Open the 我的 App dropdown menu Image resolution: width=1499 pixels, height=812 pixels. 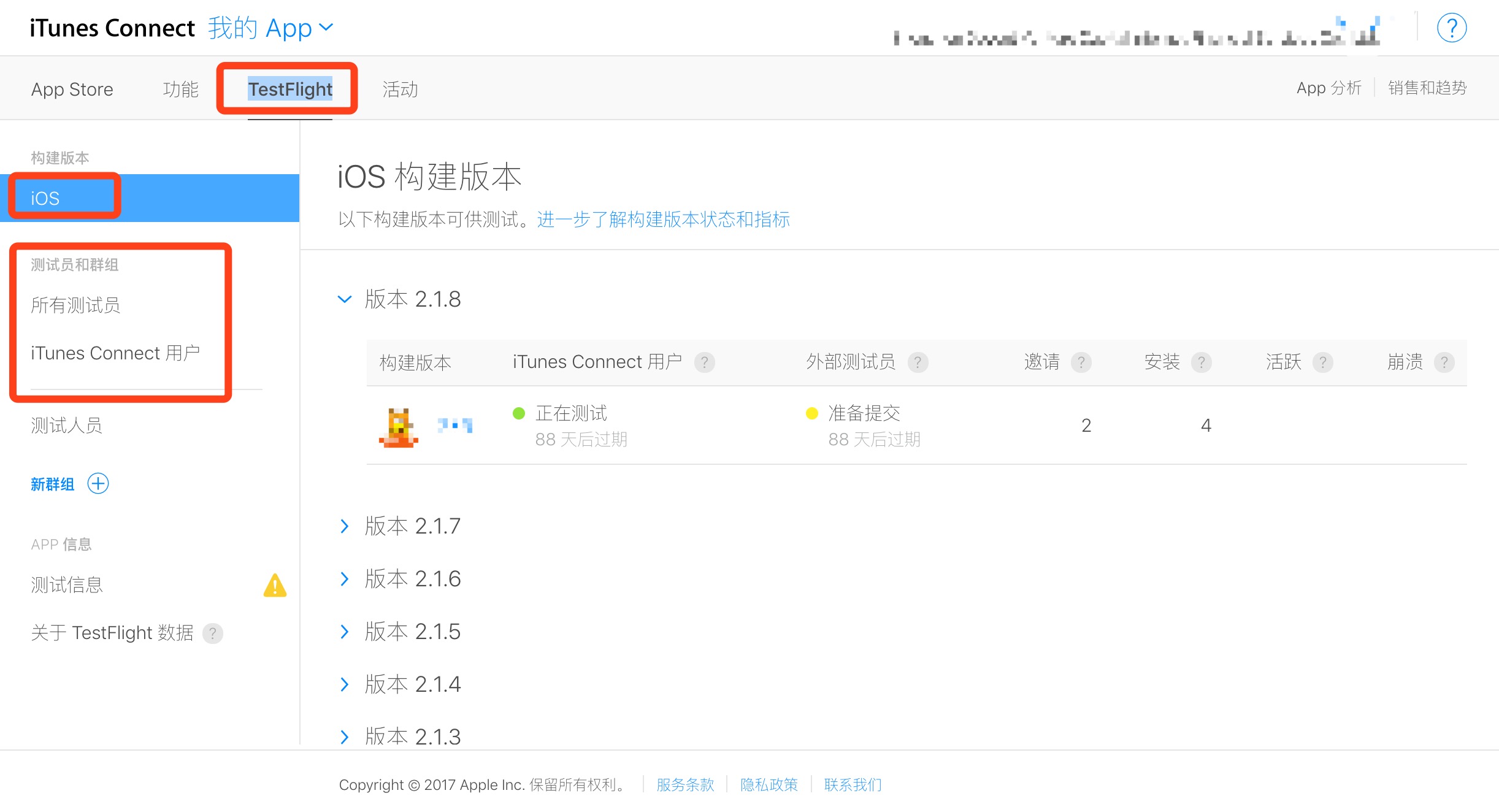click(270, 28)
